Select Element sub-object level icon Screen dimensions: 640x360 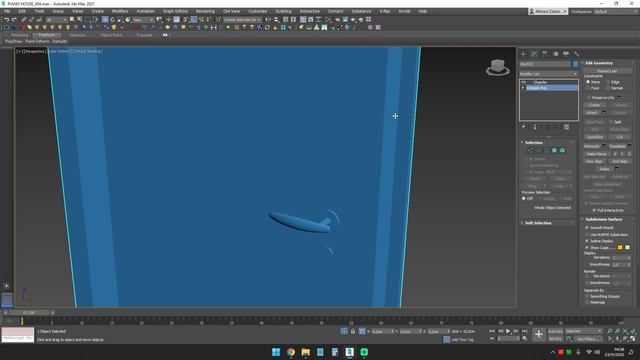tap(562, 151)
